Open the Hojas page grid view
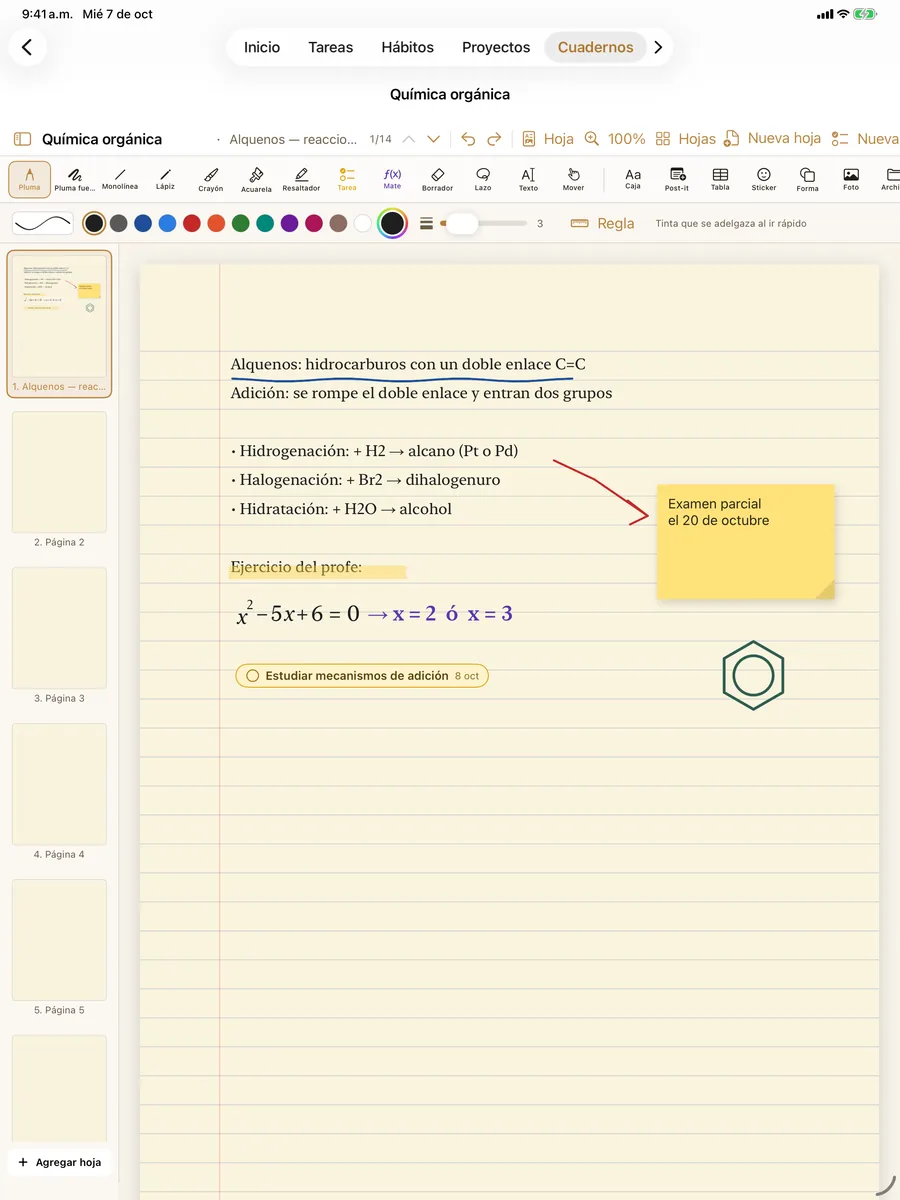Viewport: 900px width, 1200px height. pyautogui.click(x=686, y=139)
